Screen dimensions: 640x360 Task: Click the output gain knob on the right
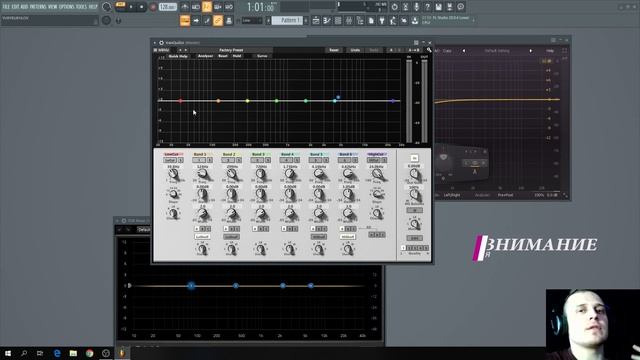414,173
